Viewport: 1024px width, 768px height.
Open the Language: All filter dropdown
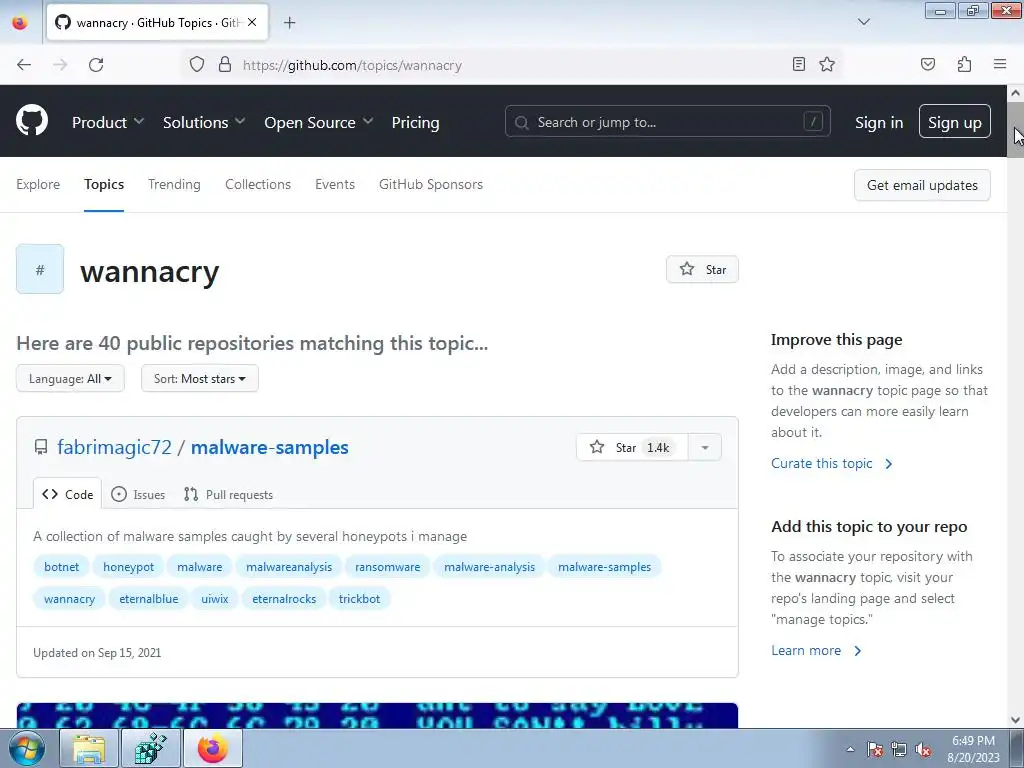point(70,379)
